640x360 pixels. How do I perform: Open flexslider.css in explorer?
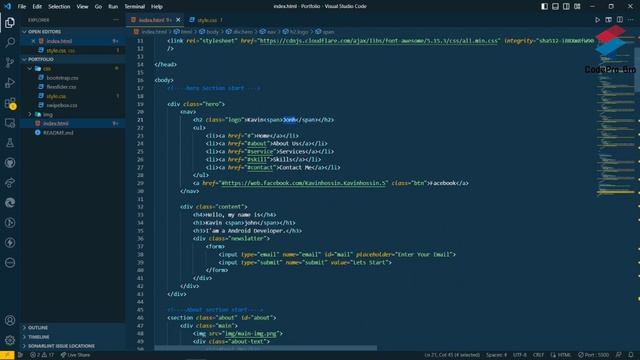61,87
